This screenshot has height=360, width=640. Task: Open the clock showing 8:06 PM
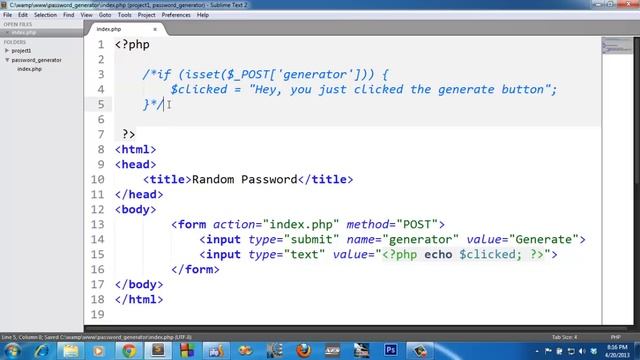[617, 351]
